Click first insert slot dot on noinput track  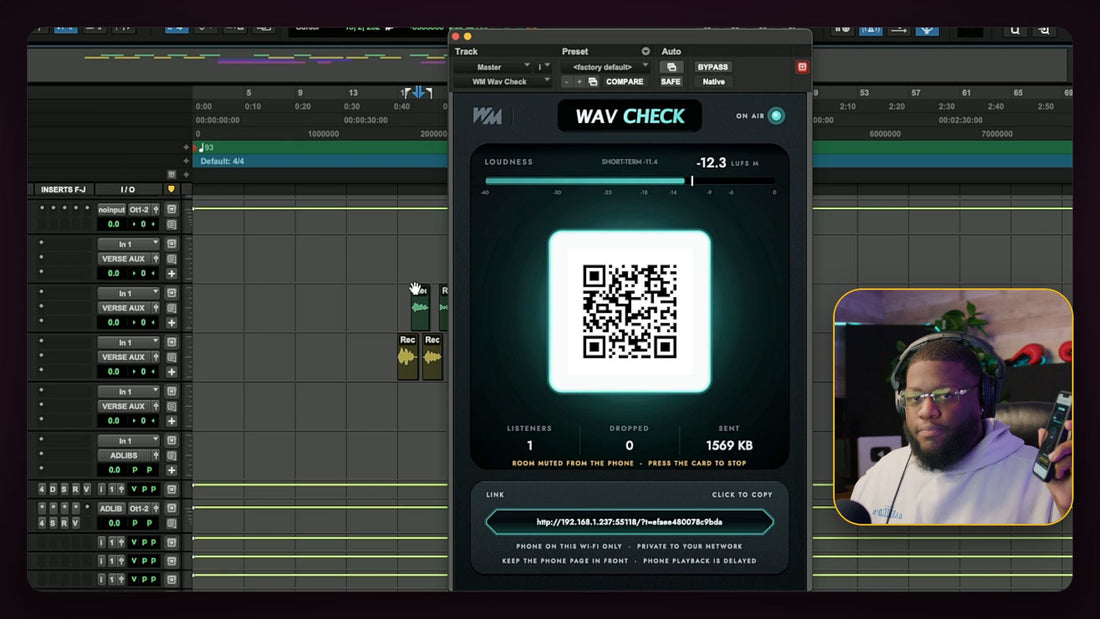tap(41, 208)
